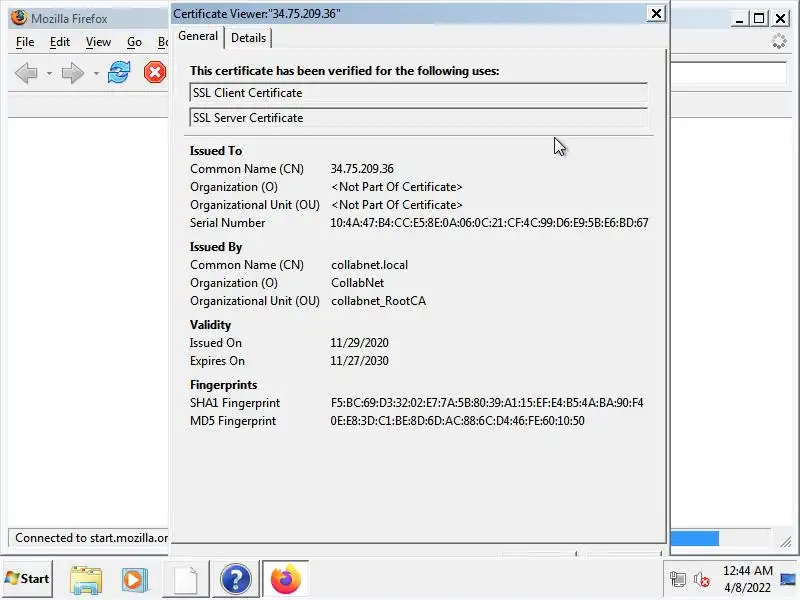Click the window resize grip in Firefox
The height and width of the screenshot is (600, 800).
pyautogui.click(x=785, y=542)
